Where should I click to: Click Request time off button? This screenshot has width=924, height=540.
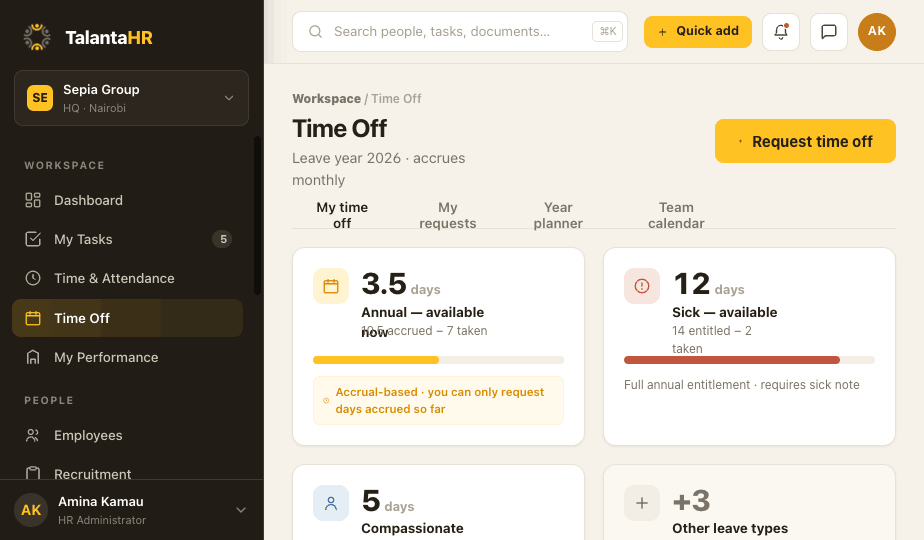point(805,141)
